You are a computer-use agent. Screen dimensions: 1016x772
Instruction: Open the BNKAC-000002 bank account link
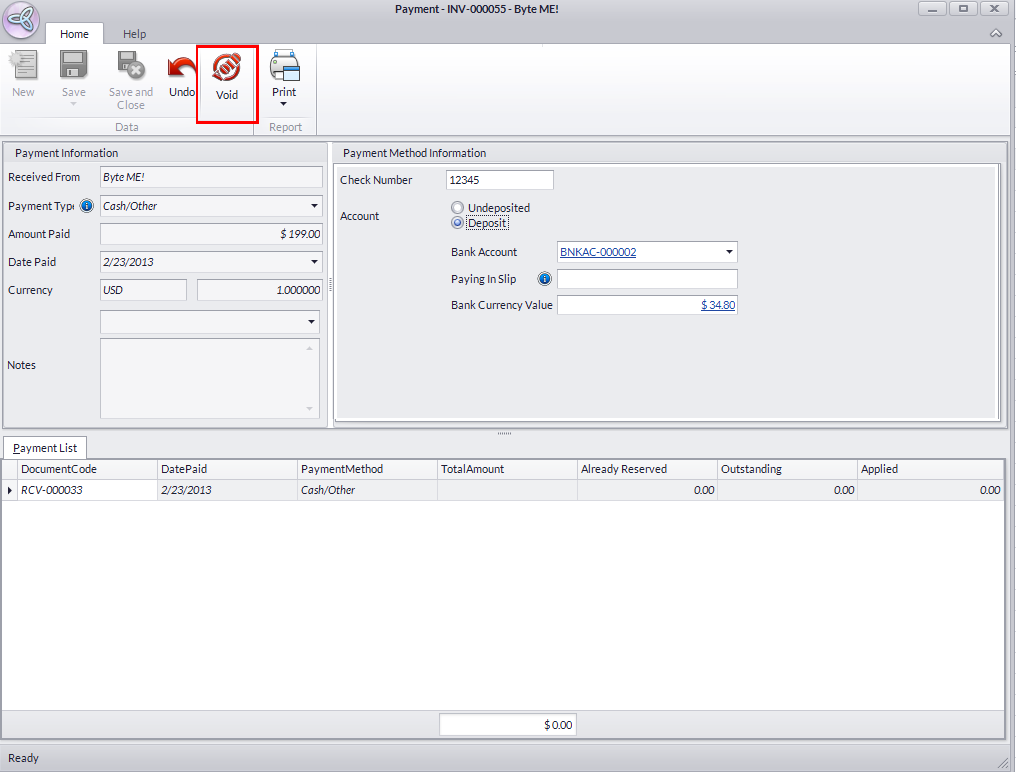coord(598,252)
